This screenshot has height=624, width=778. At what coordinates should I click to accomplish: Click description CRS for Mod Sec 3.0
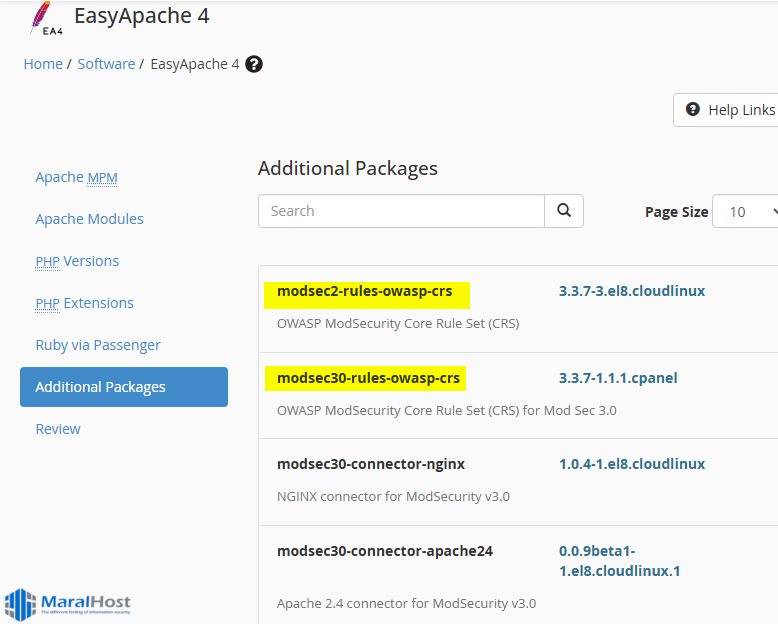(447, 411)
